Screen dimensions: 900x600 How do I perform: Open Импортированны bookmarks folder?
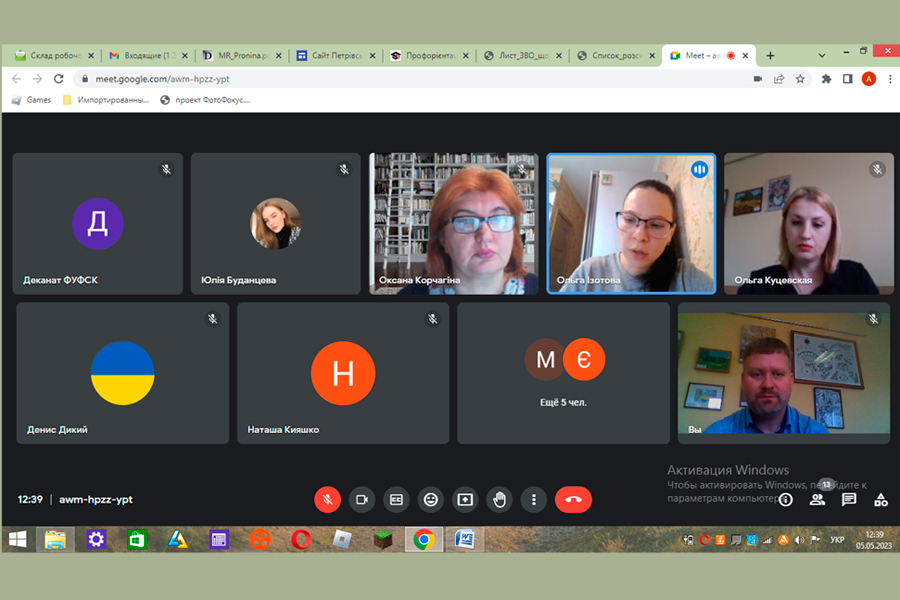click(106, 100)
